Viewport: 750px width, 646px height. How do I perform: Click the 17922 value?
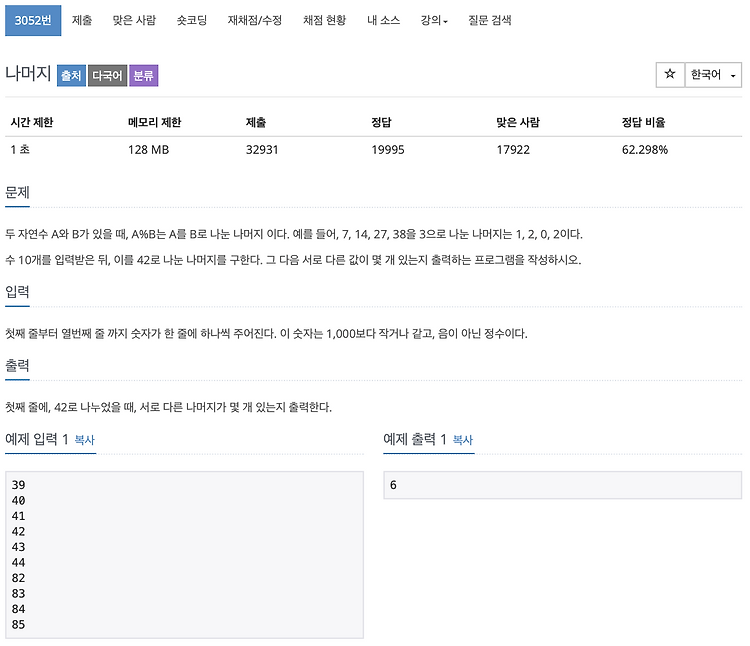(x=513, y=150)
